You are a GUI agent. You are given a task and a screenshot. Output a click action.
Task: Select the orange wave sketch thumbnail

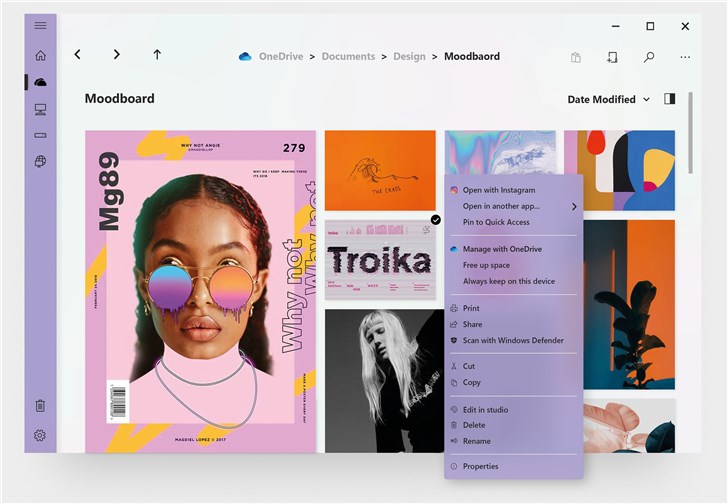pyautogui.click(x=380, y=170)
